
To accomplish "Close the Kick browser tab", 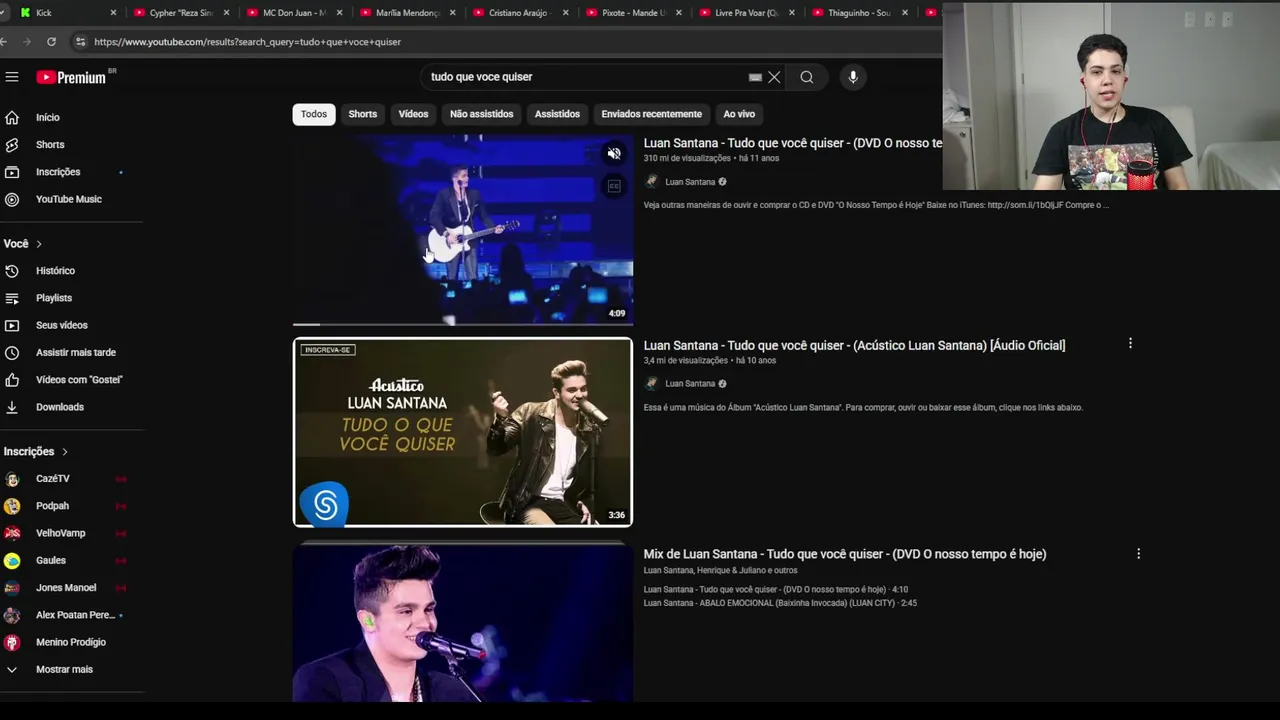I will [x=113, y=13].
